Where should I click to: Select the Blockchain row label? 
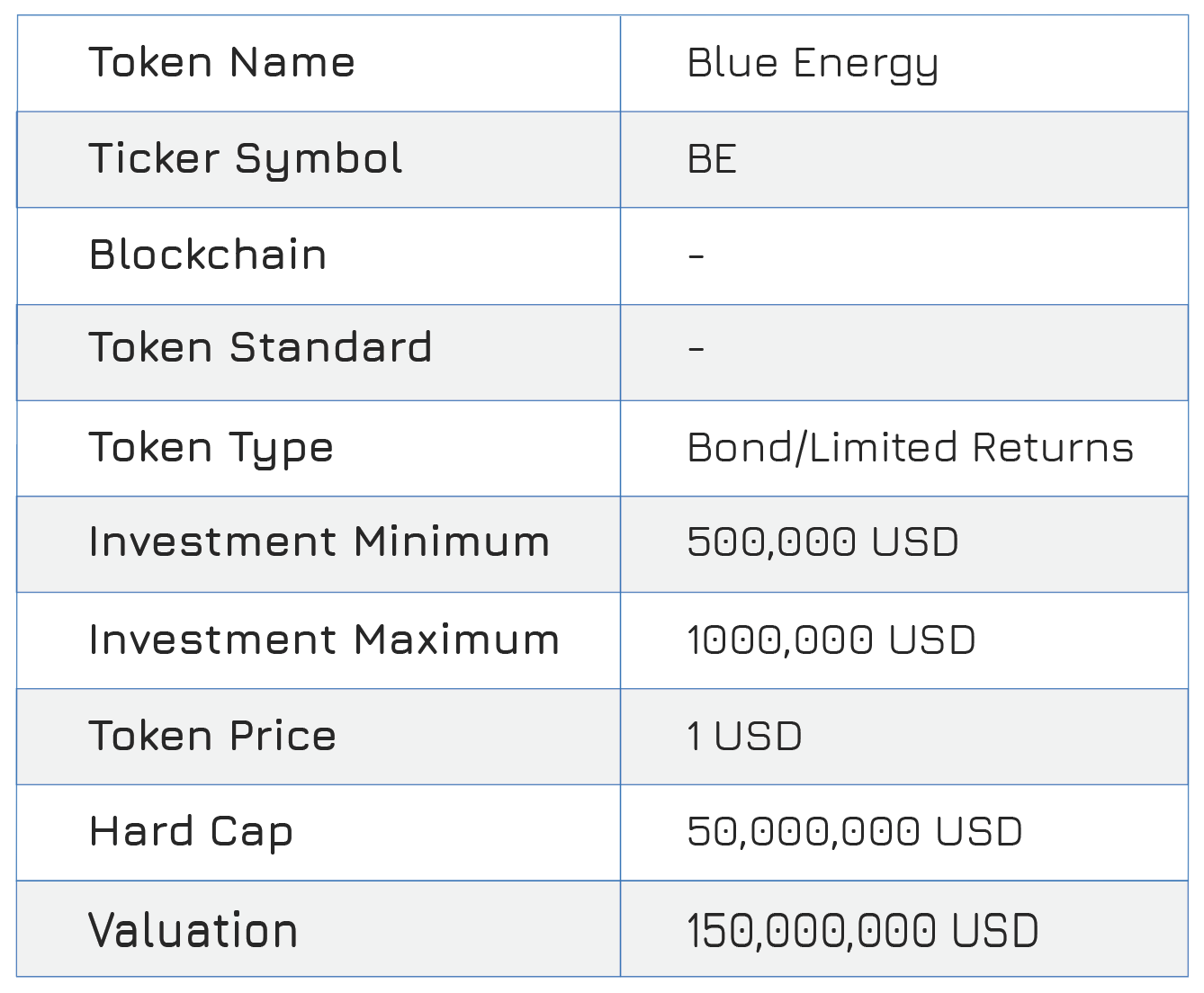[208, 255]
